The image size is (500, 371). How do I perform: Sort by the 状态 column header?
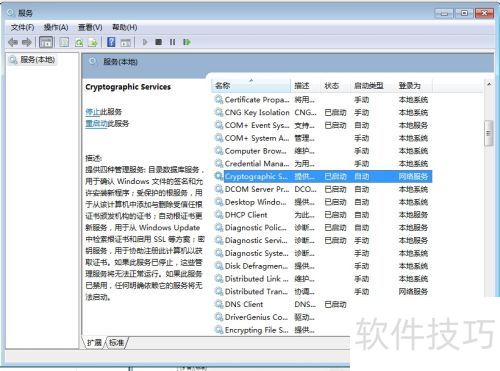pyautogui.click(x=335, y=86)
